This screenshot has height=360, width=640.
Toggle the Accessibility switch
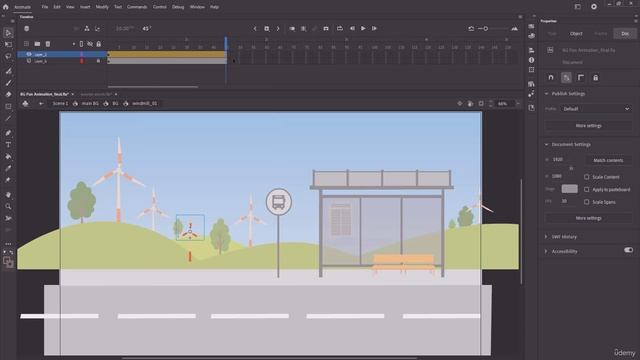coord(629,250)
